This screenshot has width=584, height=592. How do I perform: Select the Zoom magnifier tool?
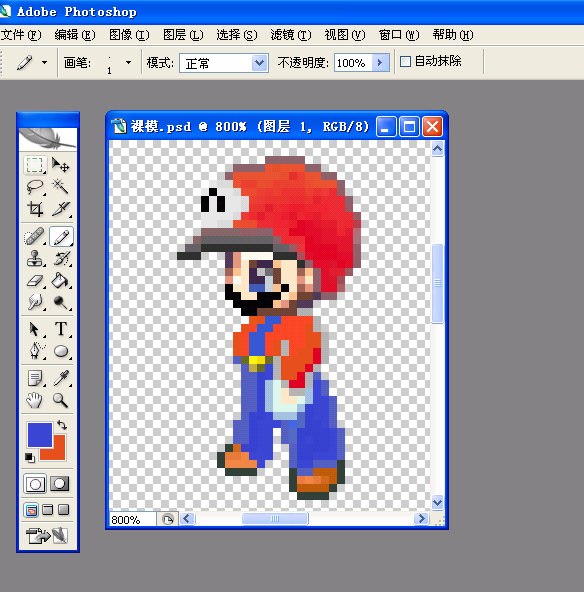coord(60,400)
